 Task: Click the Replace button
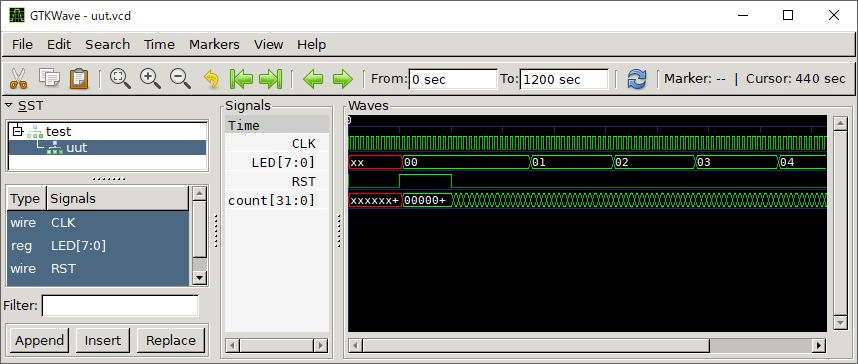tap(171, 340)
